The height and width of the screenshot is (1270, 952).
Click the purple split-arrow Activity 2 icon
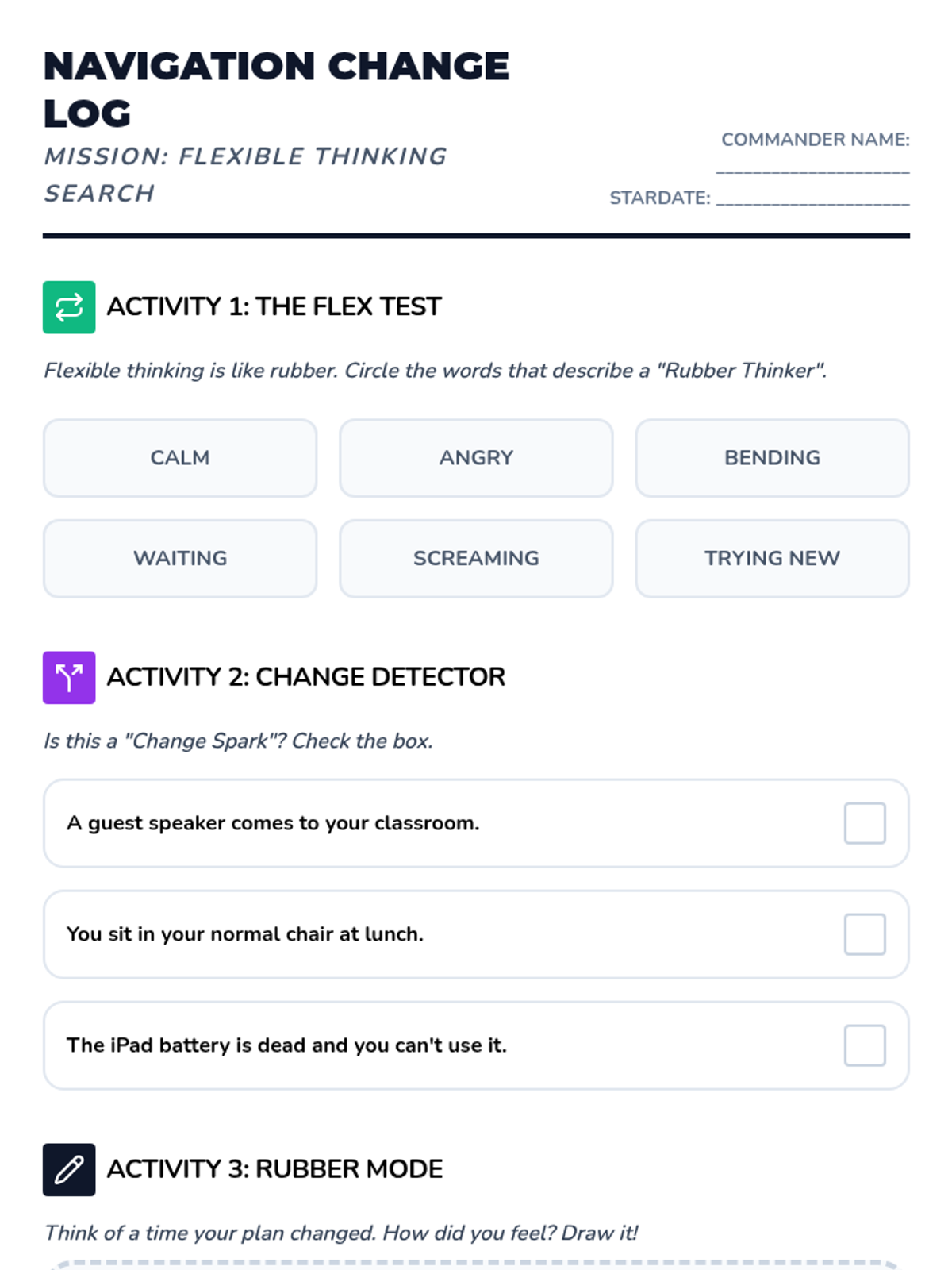tap(69, 678)
